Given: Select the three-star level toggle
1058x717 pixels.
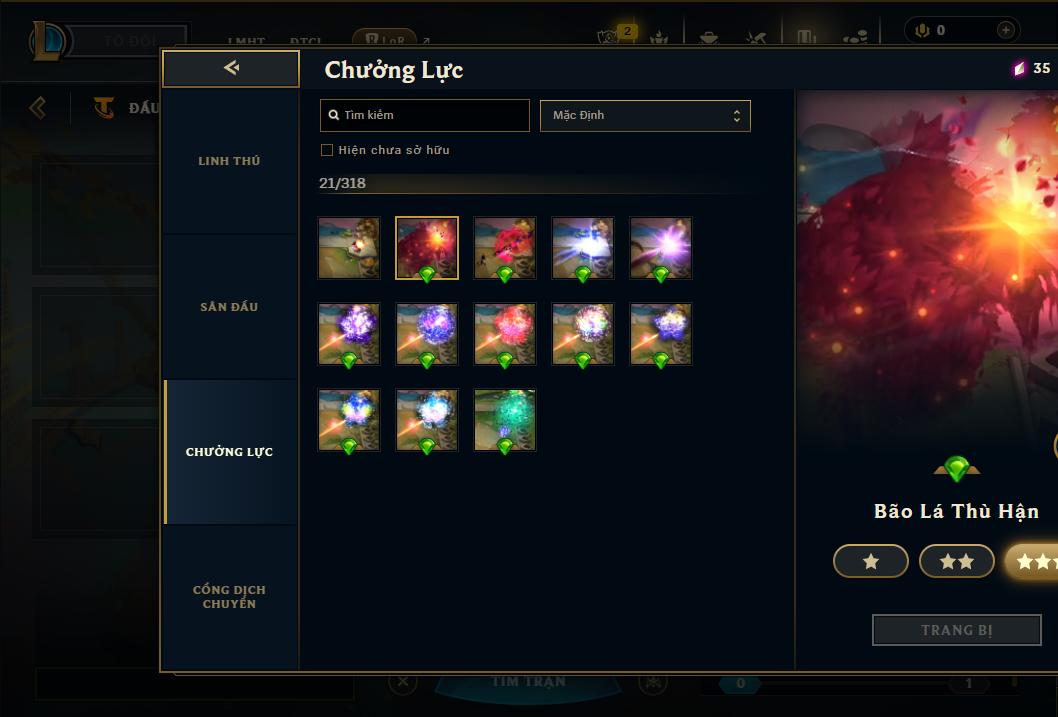Looking at the screenshot, I should (1032, 561).
